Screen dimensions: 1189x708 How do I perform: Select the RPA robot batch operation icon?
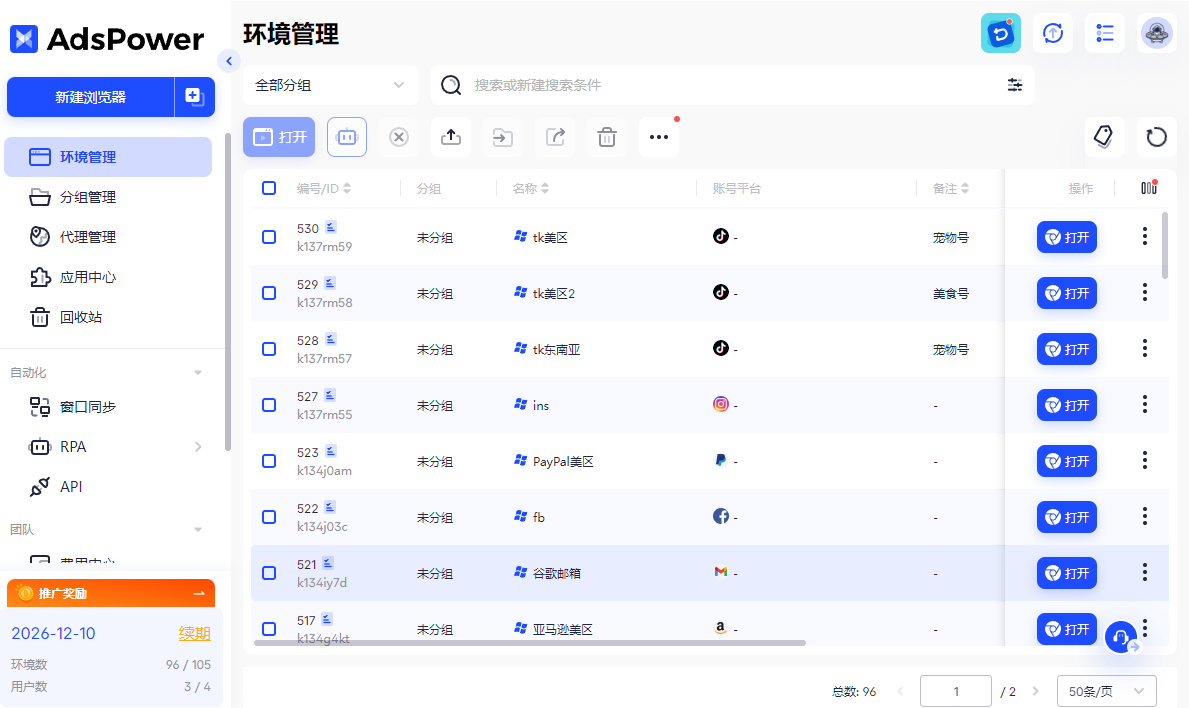click(x=347, y=137)
